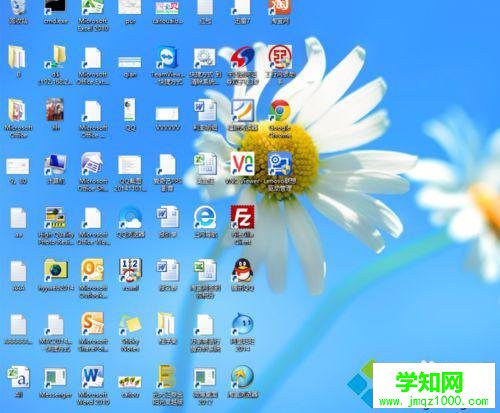
Task: Open the Messenger shortcut icon
Action: [x=55, y=378]
